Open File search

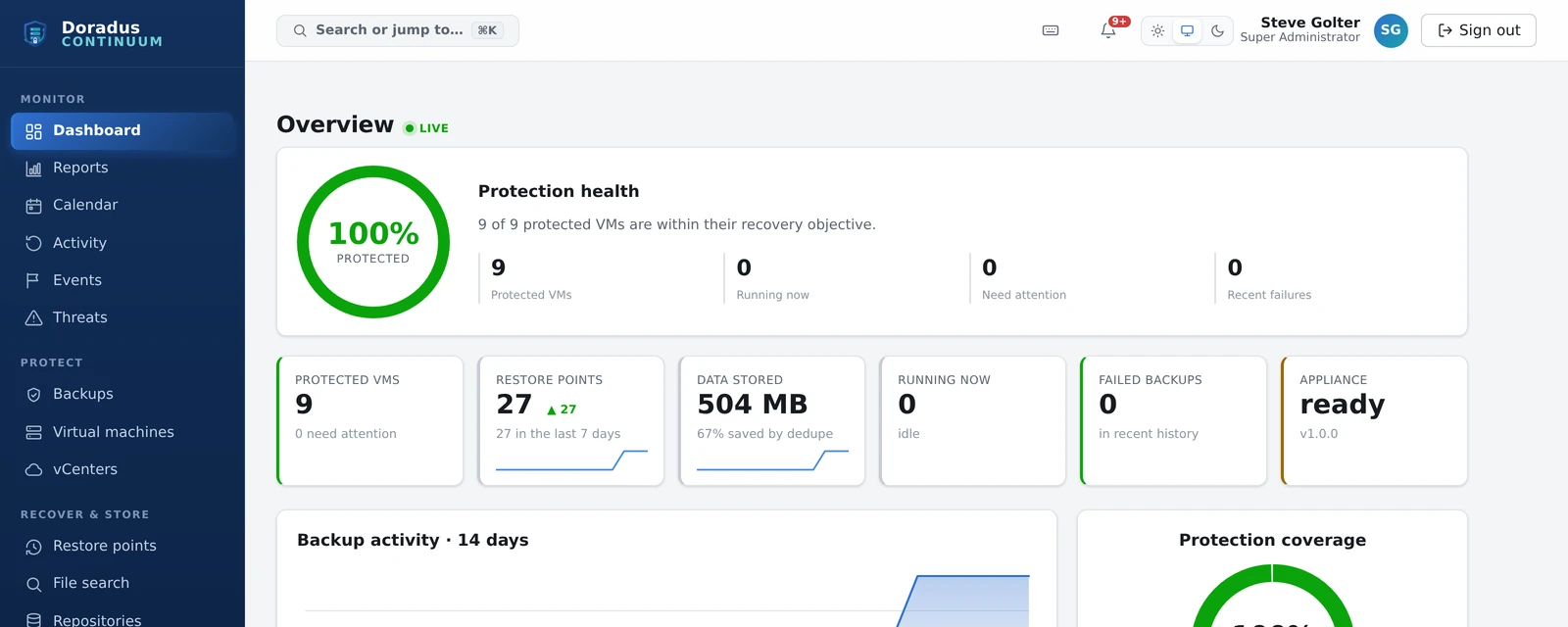[122, 584]
